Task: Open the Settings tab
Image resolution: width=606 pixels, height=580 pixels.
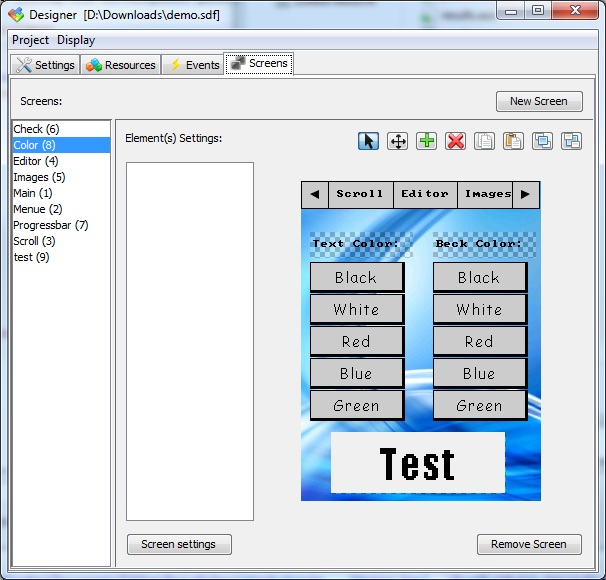Action: pos(45,65)
